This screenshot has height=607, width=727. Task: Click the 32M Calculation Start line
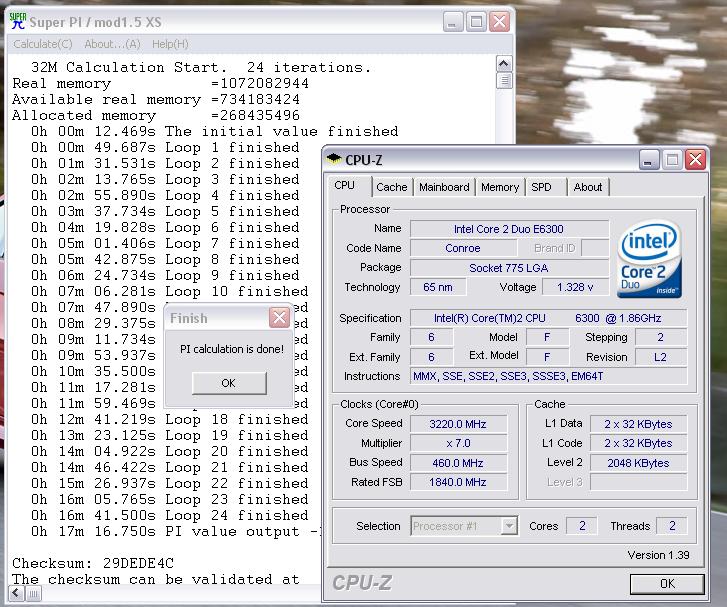201,67
